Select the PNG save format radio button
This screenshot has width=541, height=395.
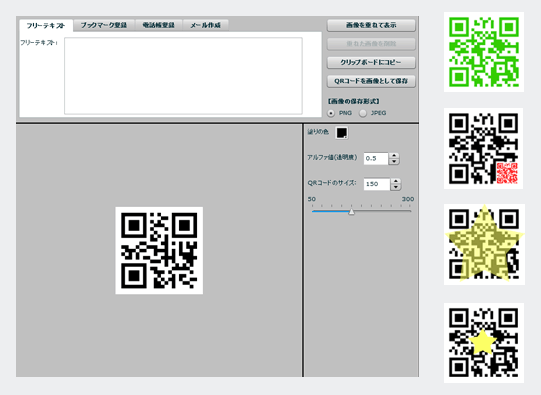coord(331,113)
